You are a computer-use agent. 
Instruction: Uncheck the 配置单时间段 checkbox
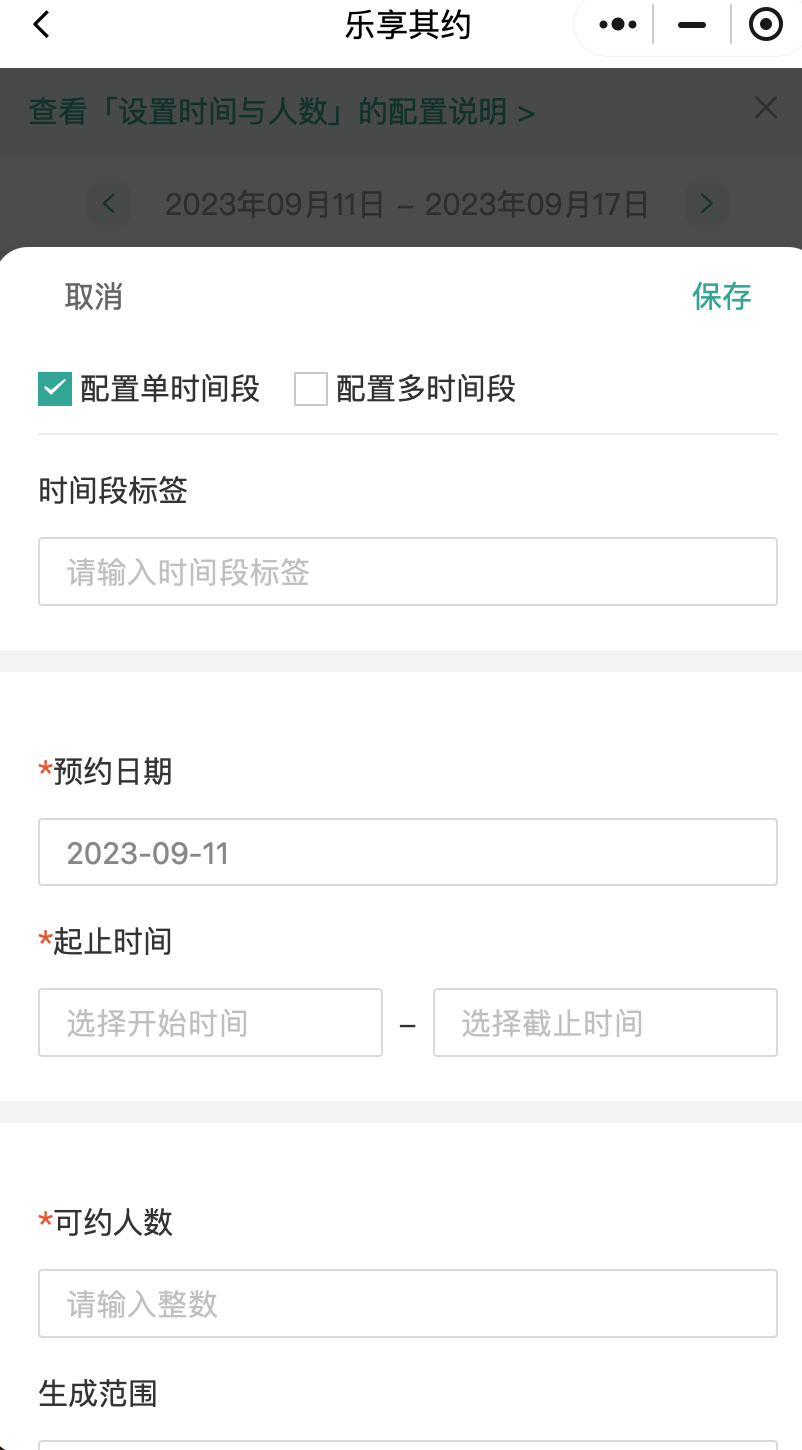pyautogui.click(x=55, y=389)
